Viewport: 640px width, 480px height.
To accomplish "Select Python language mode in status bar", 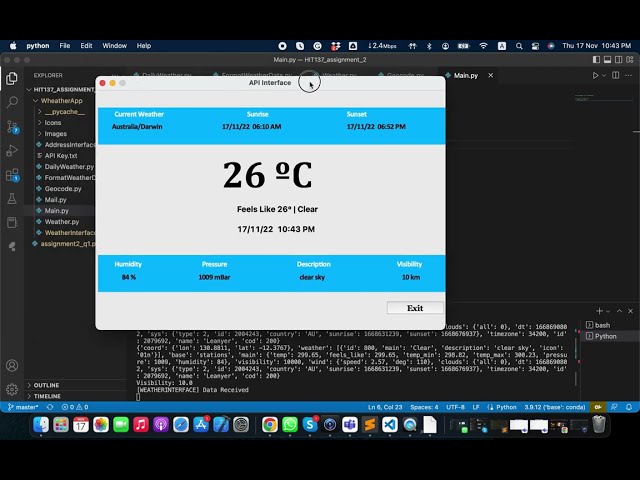I will (506, 407).
